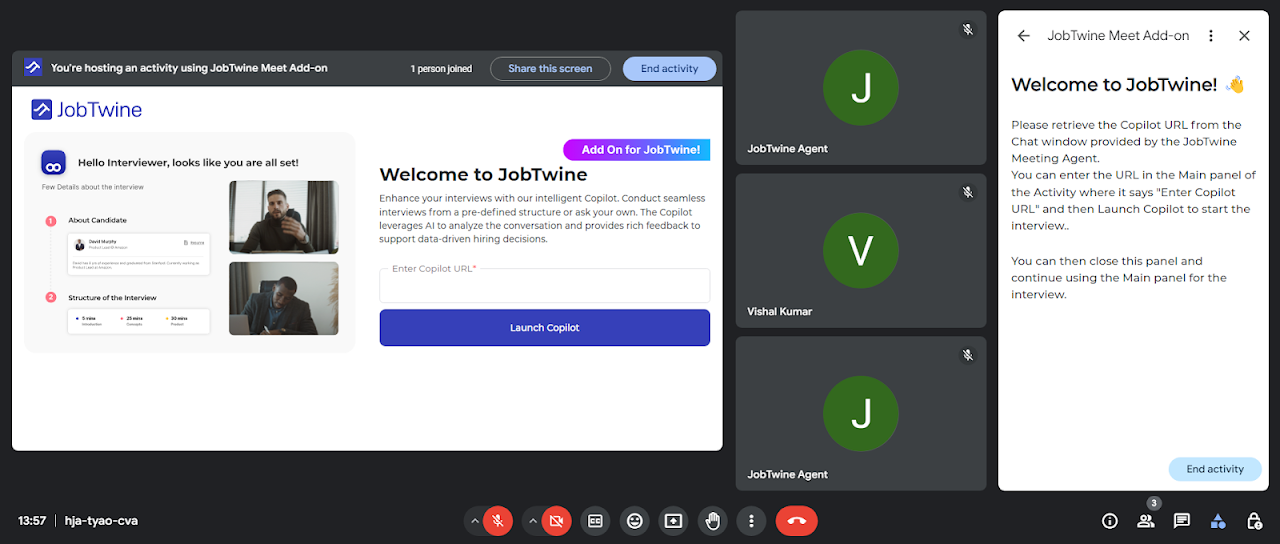
Task: Click muted mic icon on top JobTwine Agent tile
Action: pos(967,29)
